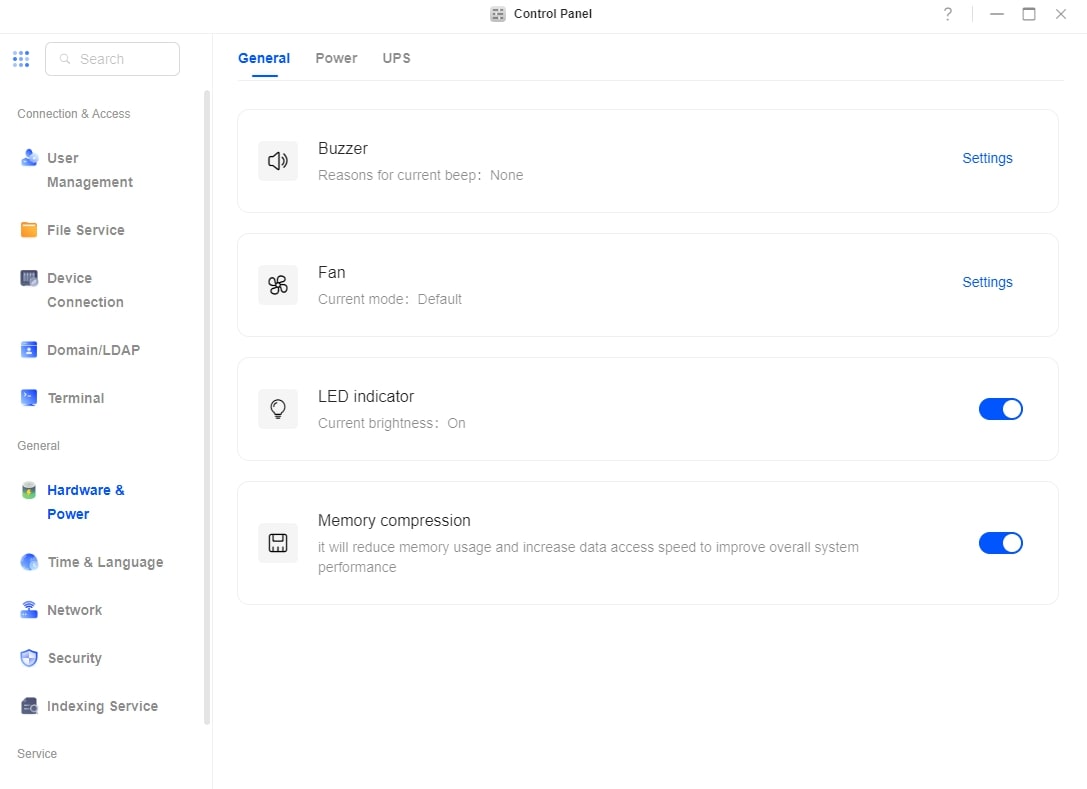Open Buzzer Settings link
Image resolution: width=1087 pixels, height=789 pixels.
click(x=987, y=158)
